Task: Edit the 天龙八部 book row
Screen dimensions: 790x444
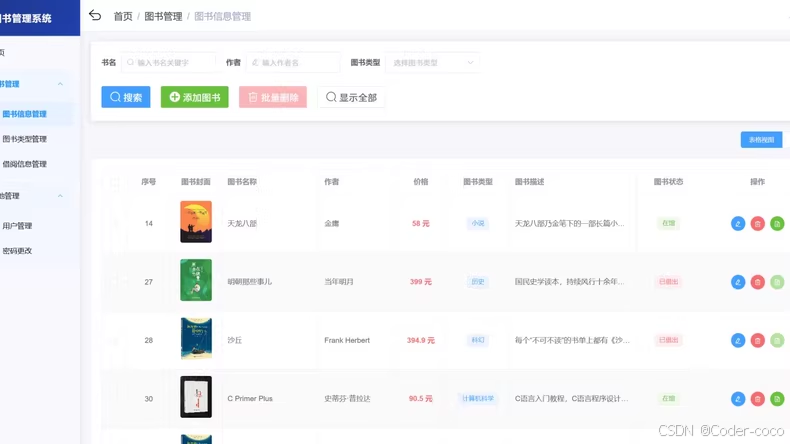Action: [738, 223]
